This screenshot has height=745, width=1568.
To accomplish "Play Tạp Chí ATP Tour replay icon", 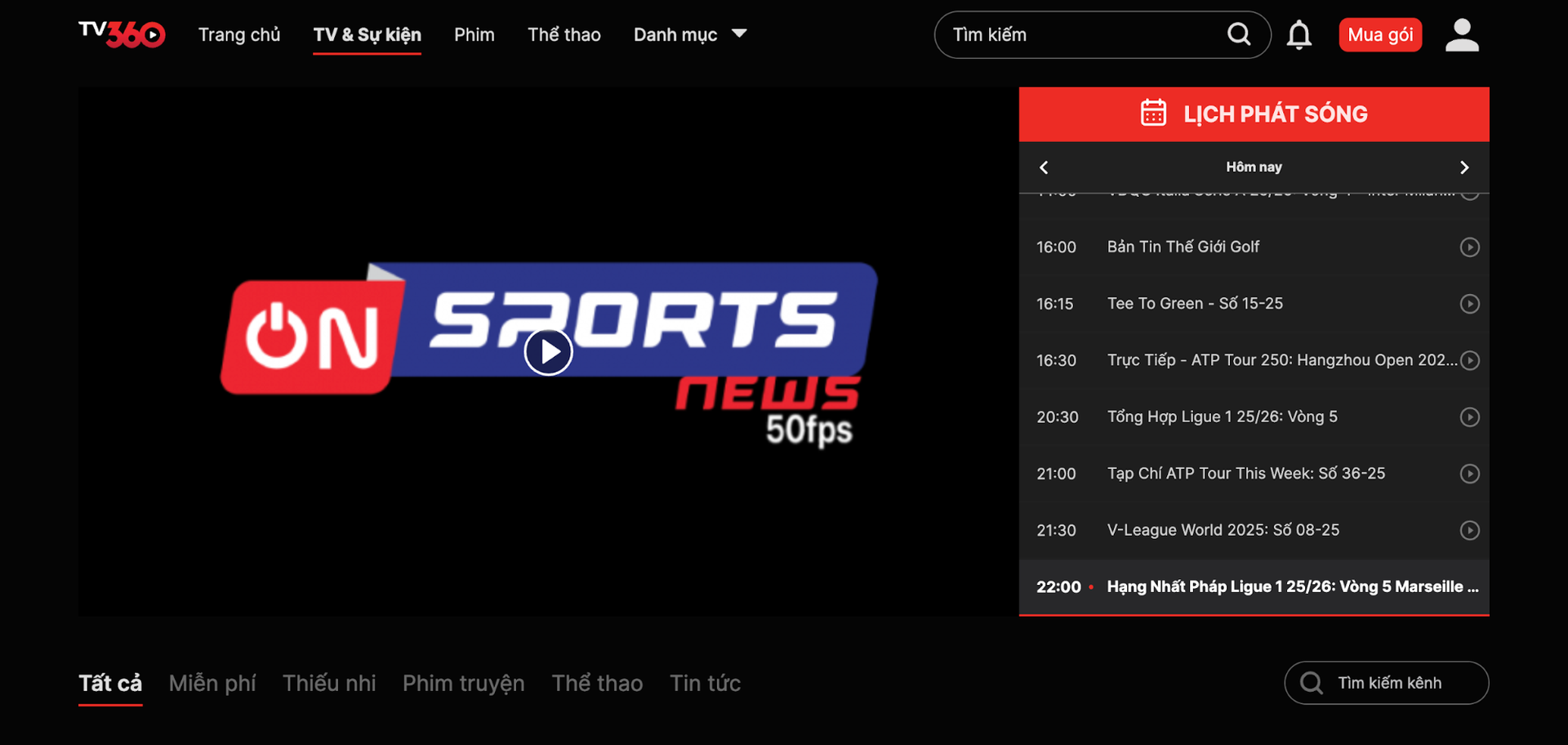I will (1469, 474).
